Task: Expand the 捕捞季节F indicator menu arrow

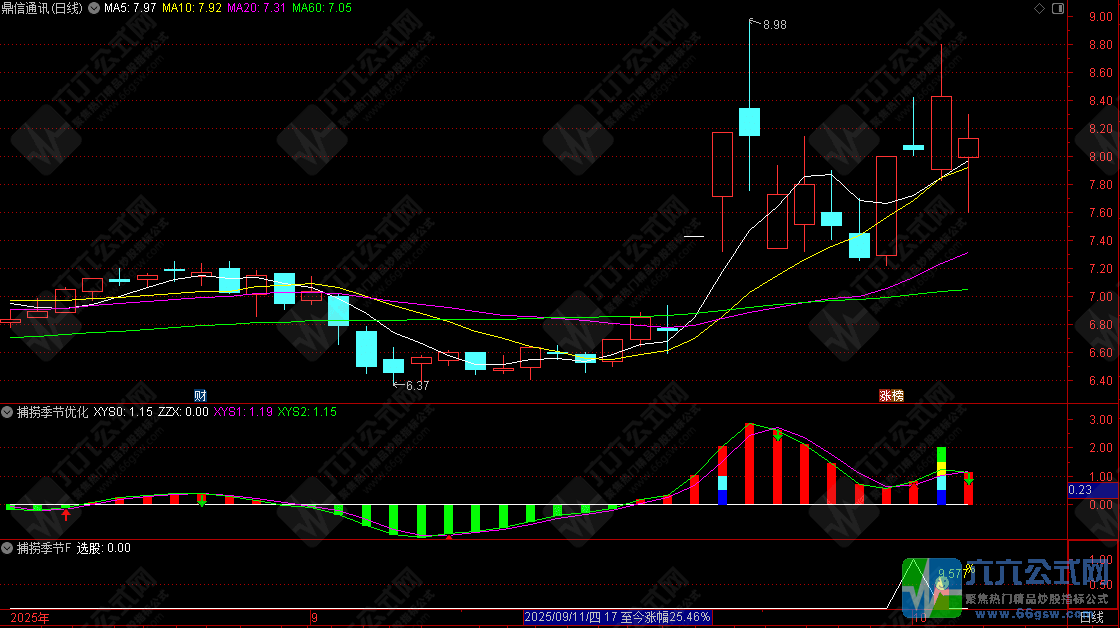Action: point(7,548)
